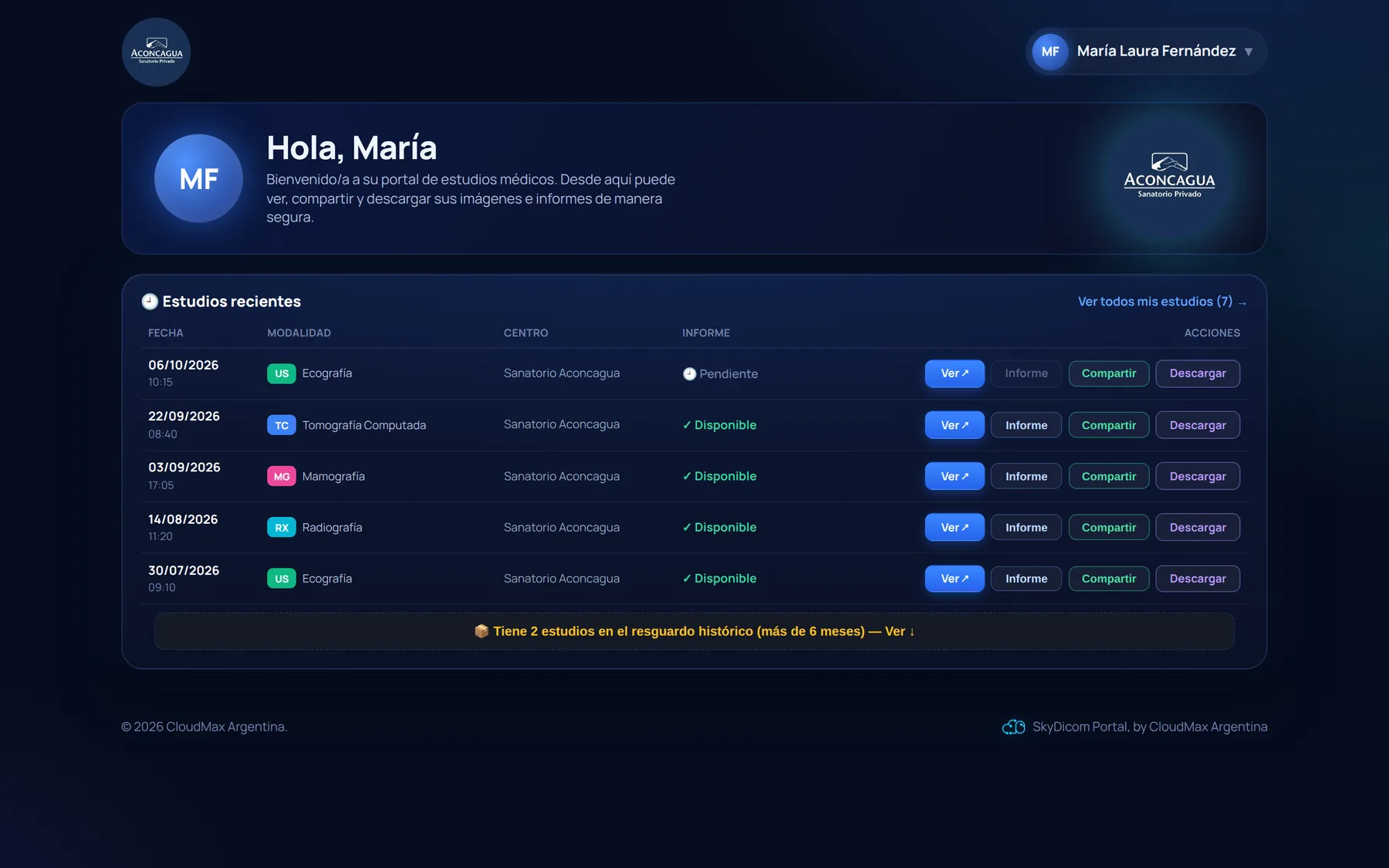Open Informe for Tomografía Computada
The height and width of the screenshot is (868, 1389).
coord(1026,425)
